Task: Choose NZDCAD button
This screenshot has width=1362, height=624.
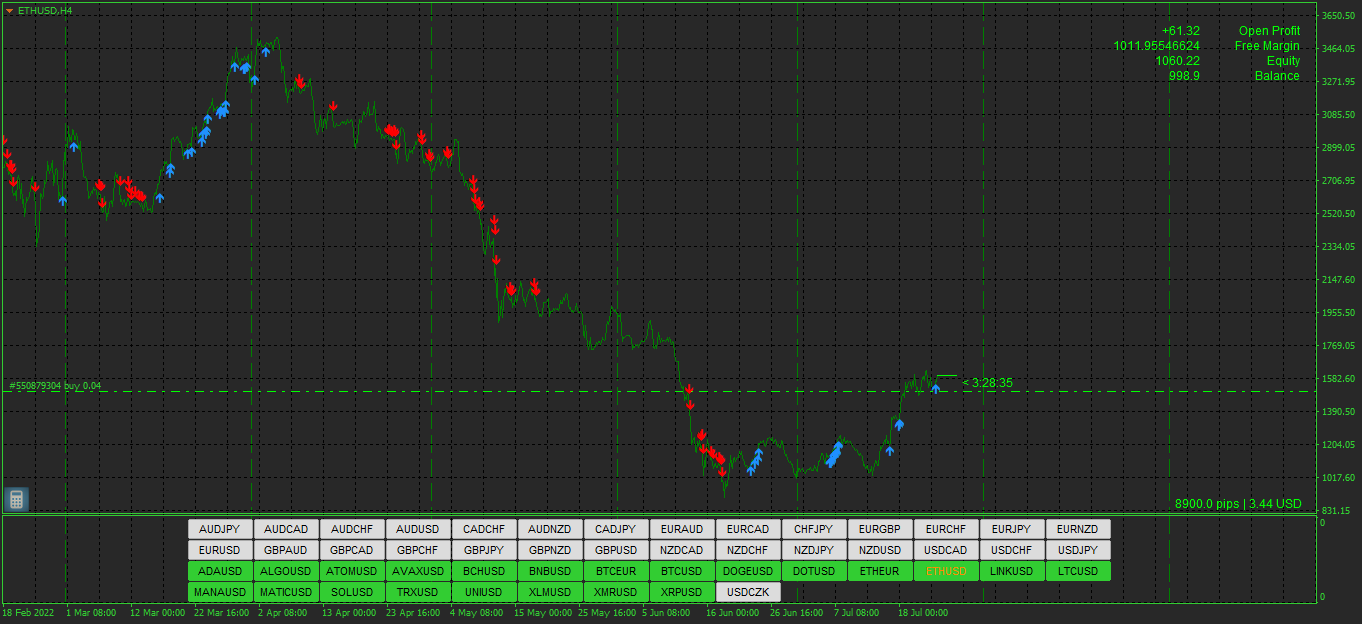Action: point(681,550)
